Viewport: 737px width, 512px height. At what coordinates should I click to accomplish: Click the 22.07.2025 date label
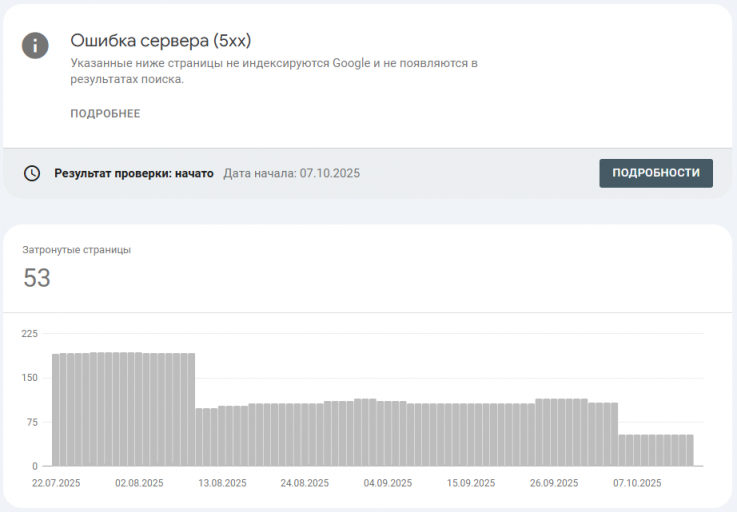pyautogui.click(x=56, y=483)
